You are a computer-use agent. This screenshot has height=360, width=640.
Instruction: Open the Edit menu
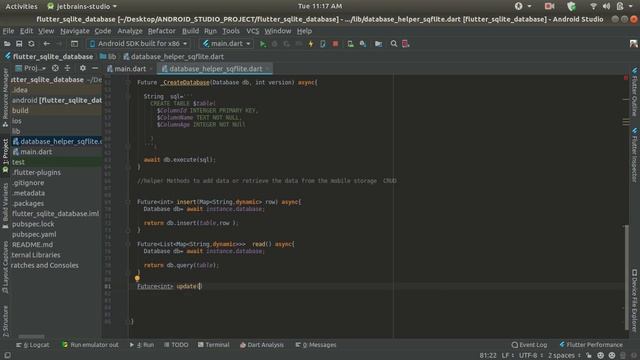coord(26,31)
